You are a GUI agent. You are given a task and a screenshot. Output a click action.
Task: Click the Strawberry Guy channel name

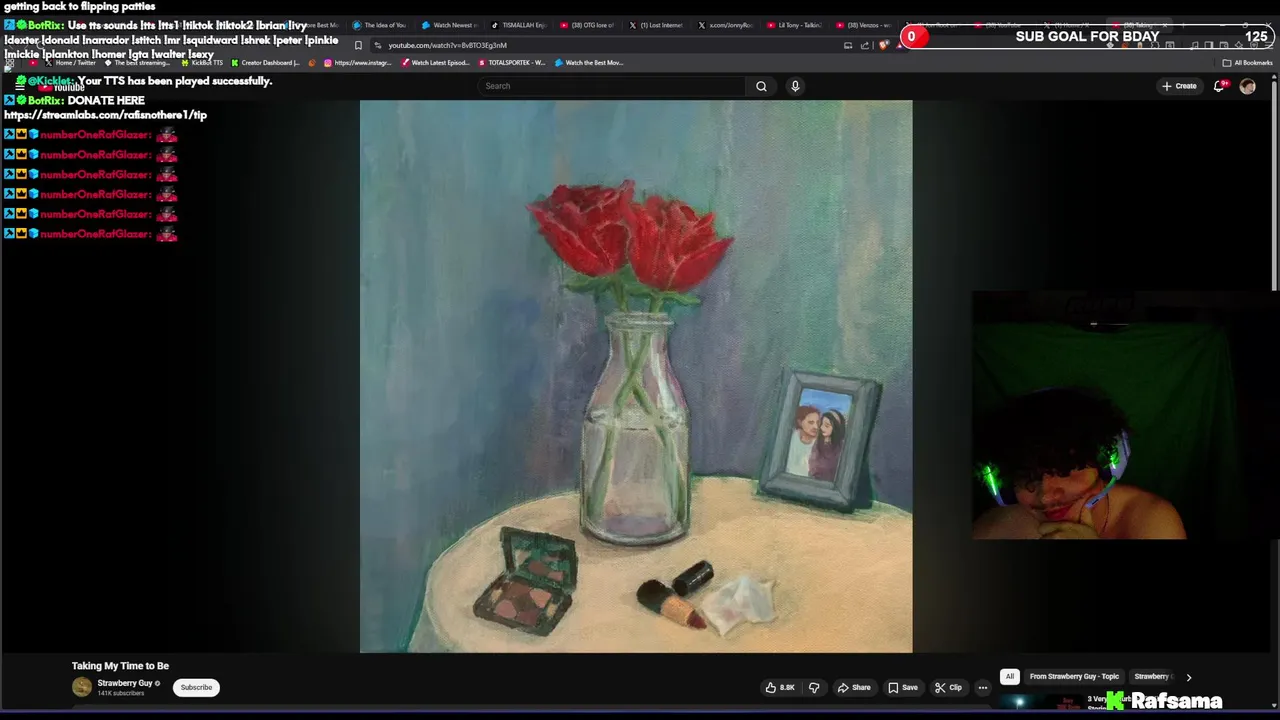tap(125, 683)
